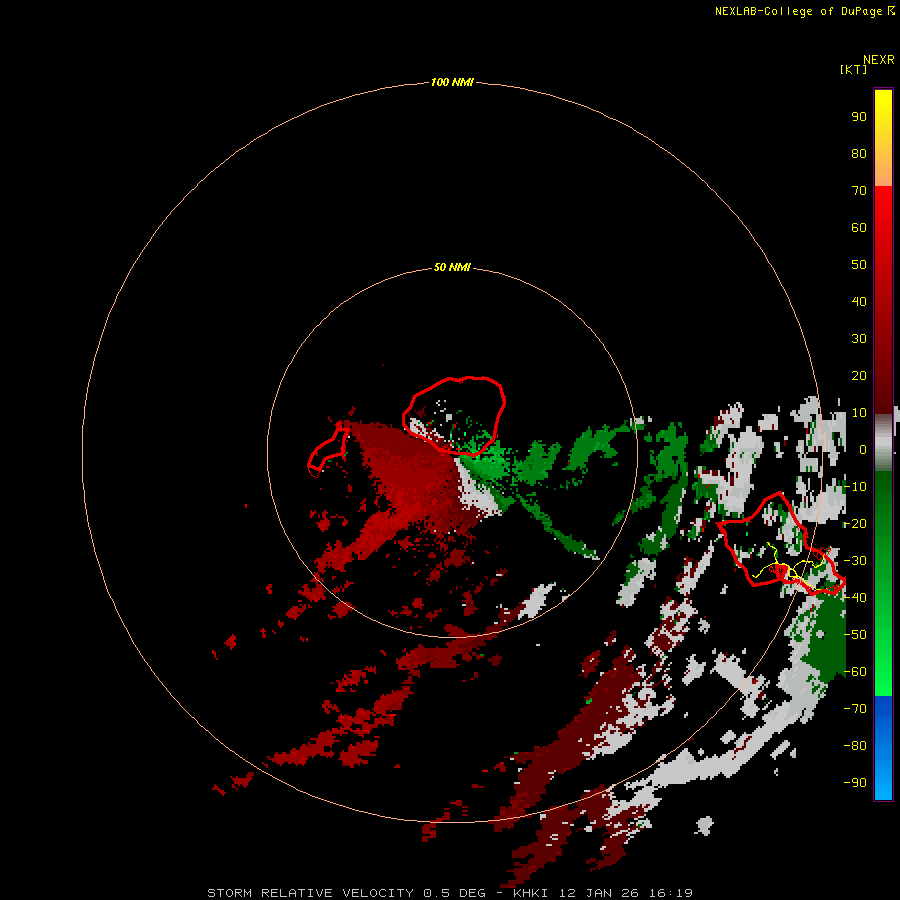The width and height of the screenshot is (900, 900).
Task: Click the 100 NMI range ring label
Action: [x=452, y=82]
